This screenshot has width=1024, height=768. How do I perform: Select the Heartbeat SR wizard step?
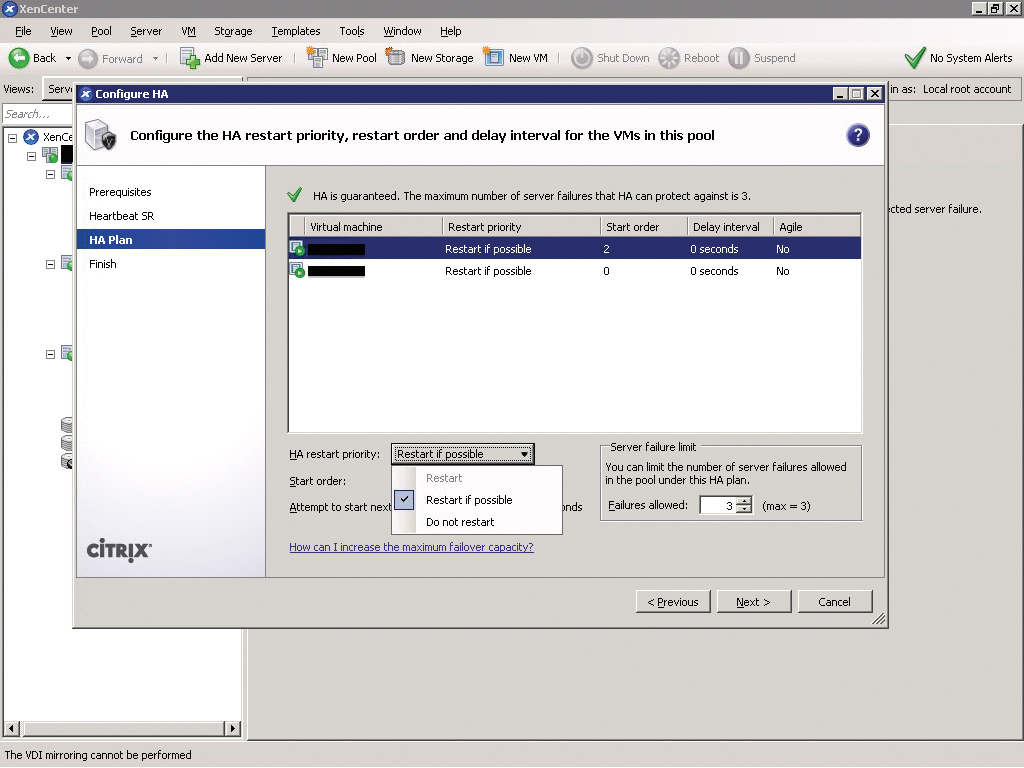123,216
